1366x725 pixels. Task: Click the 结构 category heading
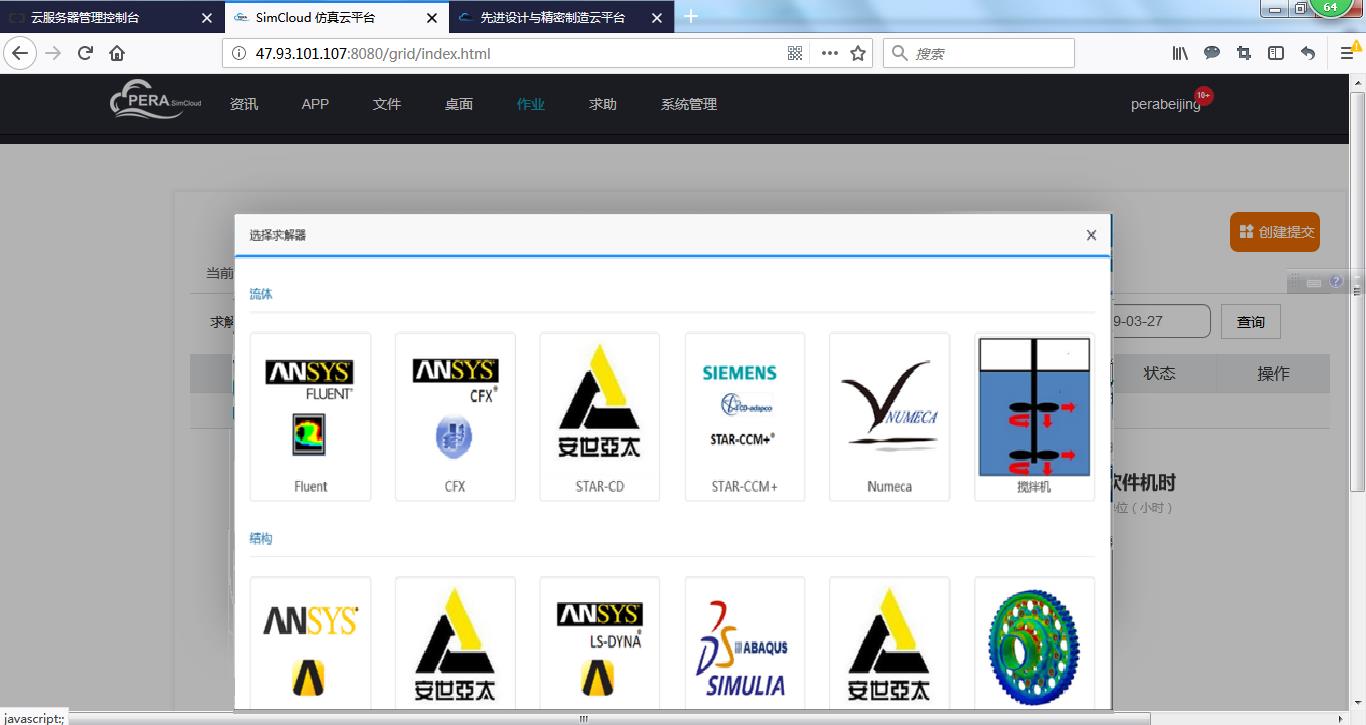[261, 538]
